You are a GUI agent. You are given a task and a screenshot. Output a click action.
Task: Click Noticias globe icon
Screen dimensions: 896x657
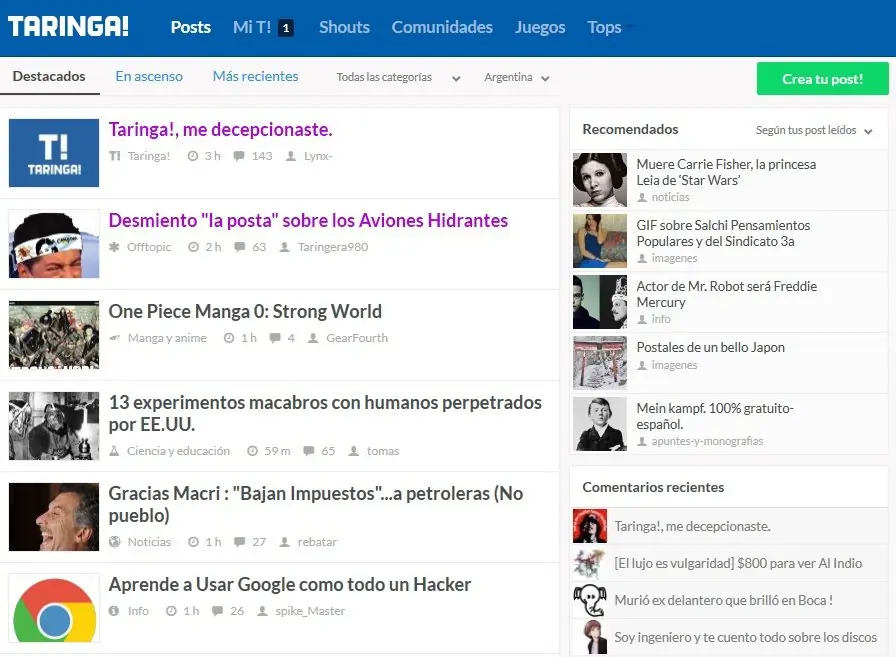[115, 542]
